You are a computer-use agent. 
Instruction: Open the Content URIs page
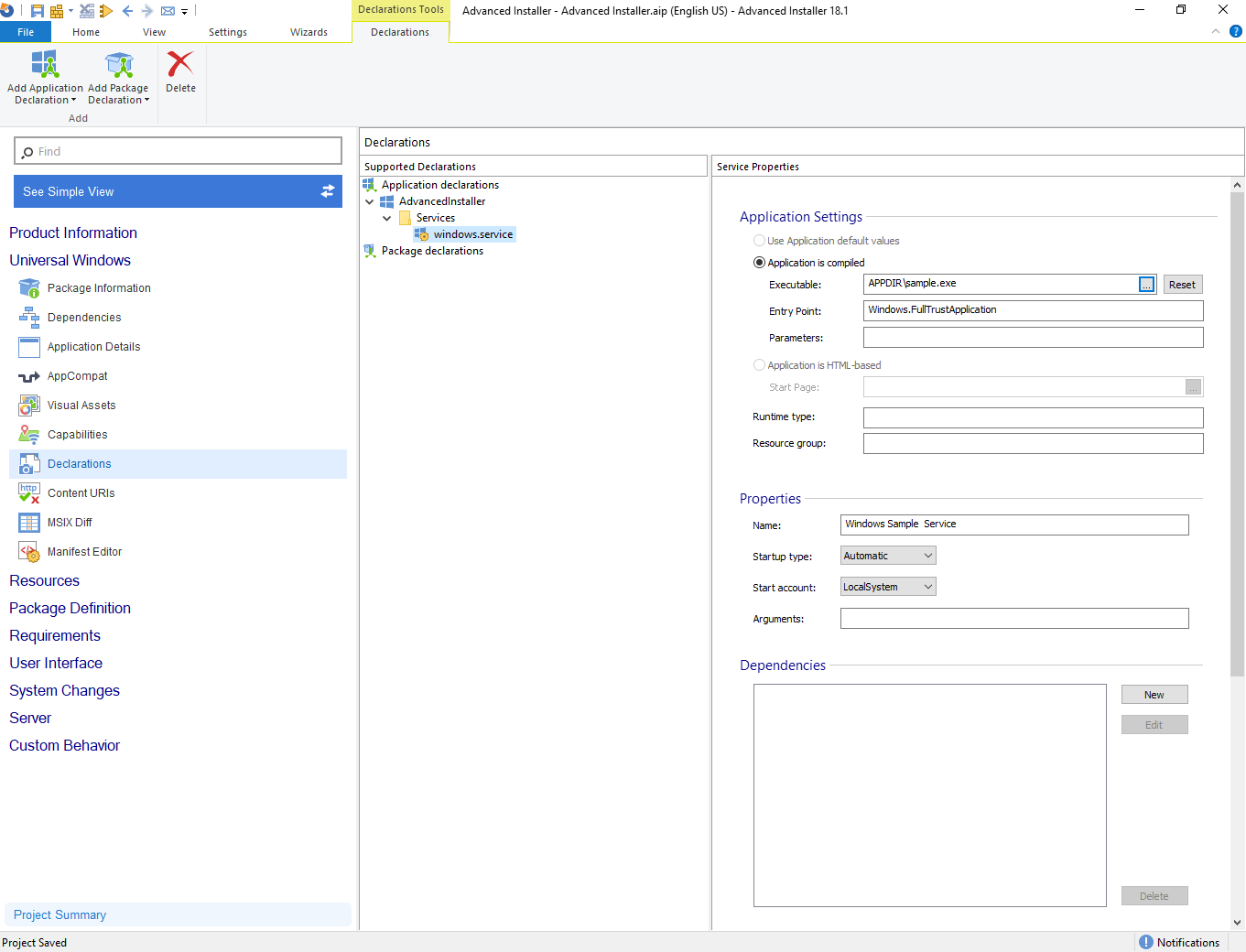pyautogui.click(x=81, y=492)
